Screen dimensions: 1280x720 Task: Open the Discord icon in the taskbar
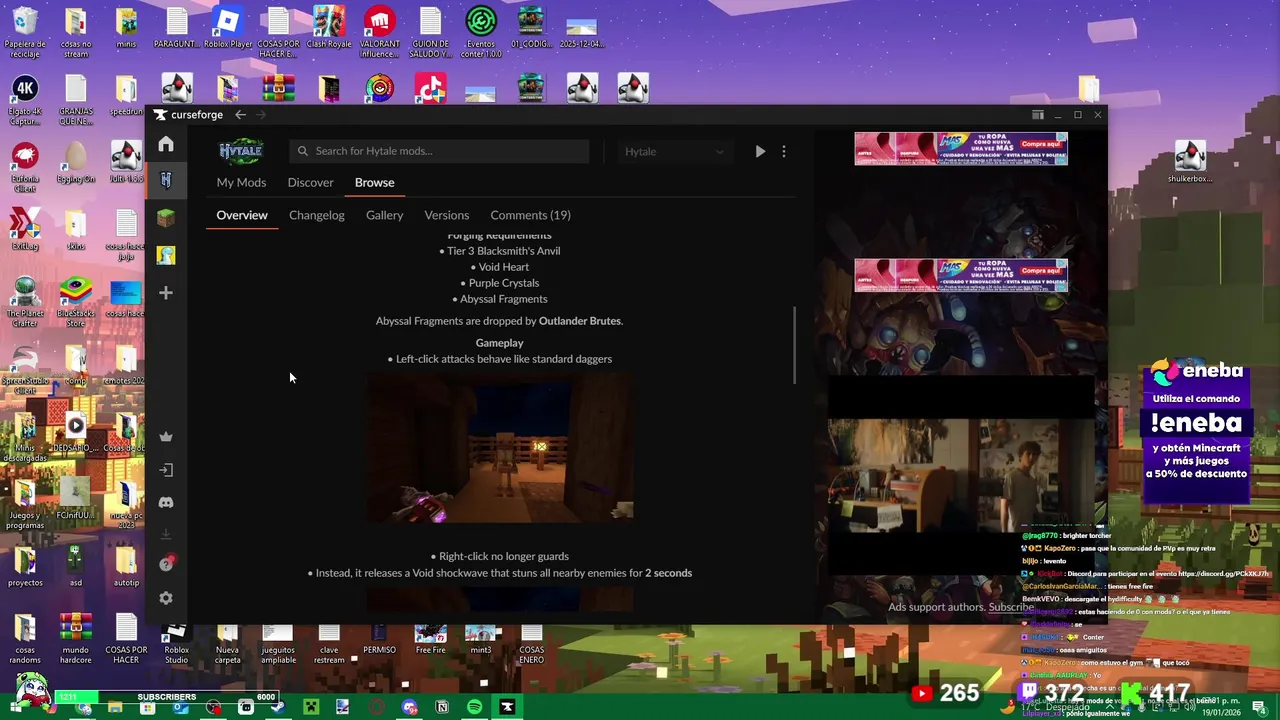coord(409,707)
